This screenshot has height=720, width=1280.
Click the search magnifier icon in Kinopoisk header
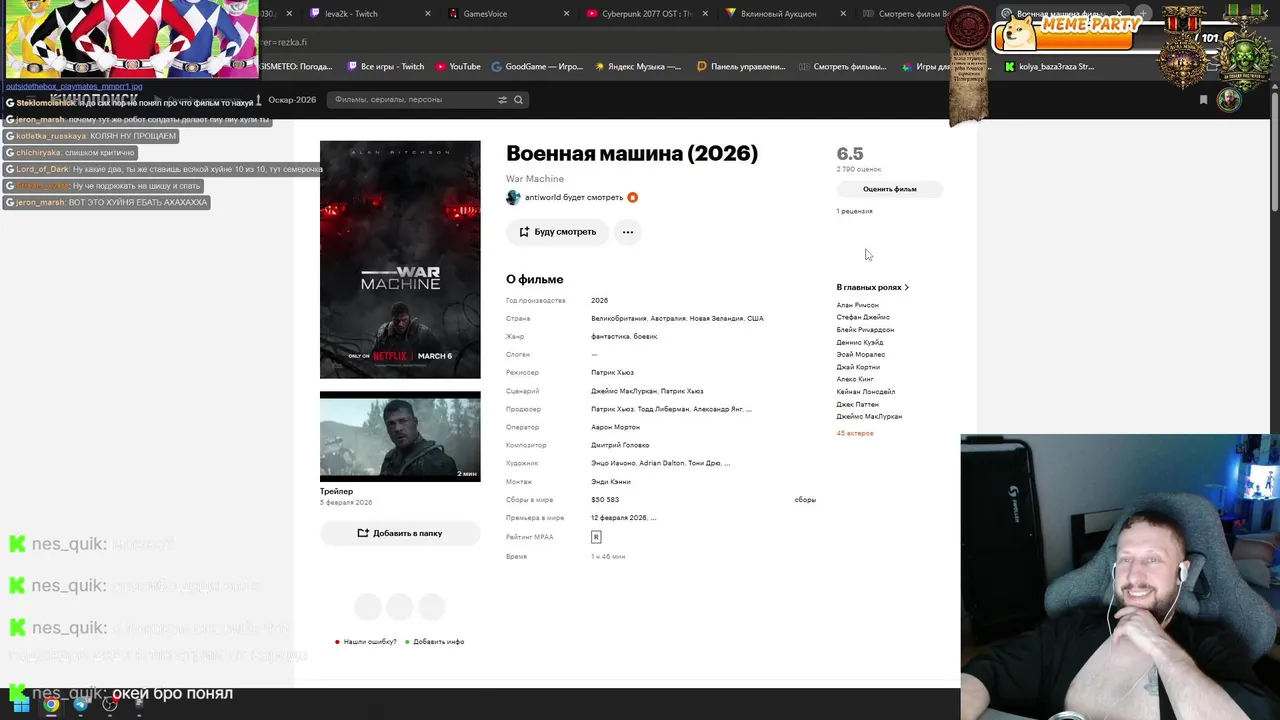pos(518,100)
